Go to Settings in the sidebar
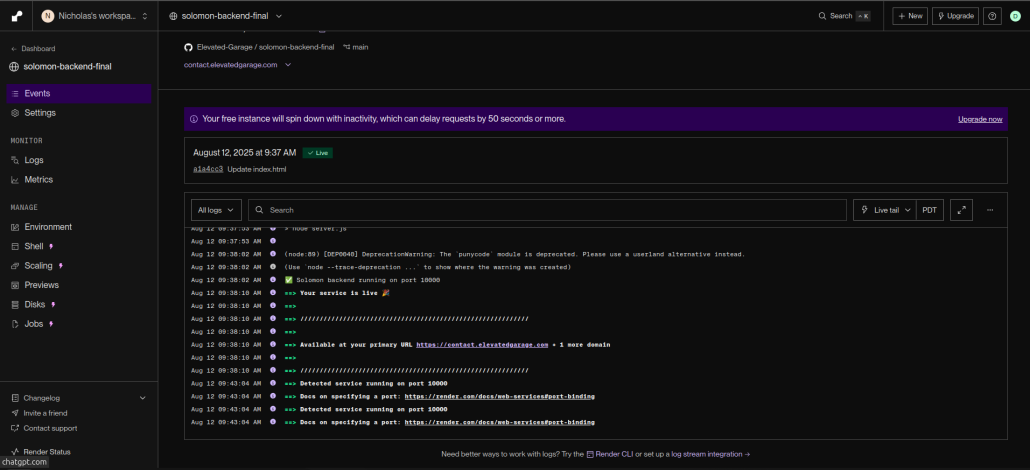1030x470 pixels. point(40,113)
